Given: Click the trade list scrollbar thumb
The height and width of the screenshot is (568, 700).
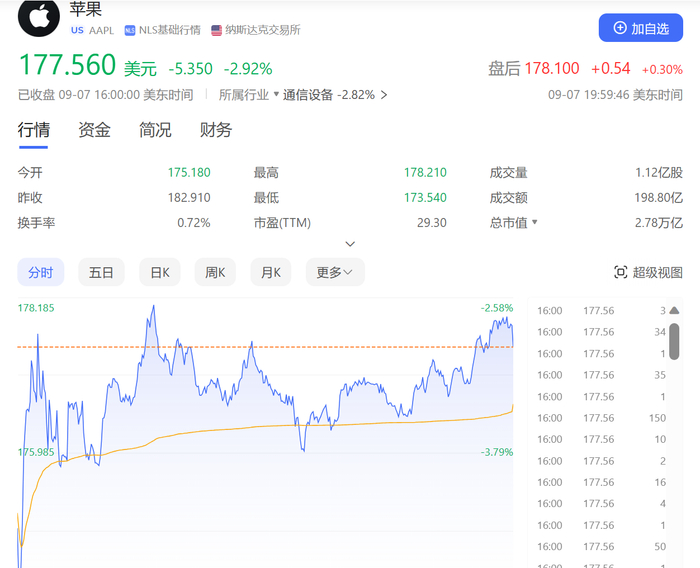Looking at the screenshot, I should (x=674, y=341).
